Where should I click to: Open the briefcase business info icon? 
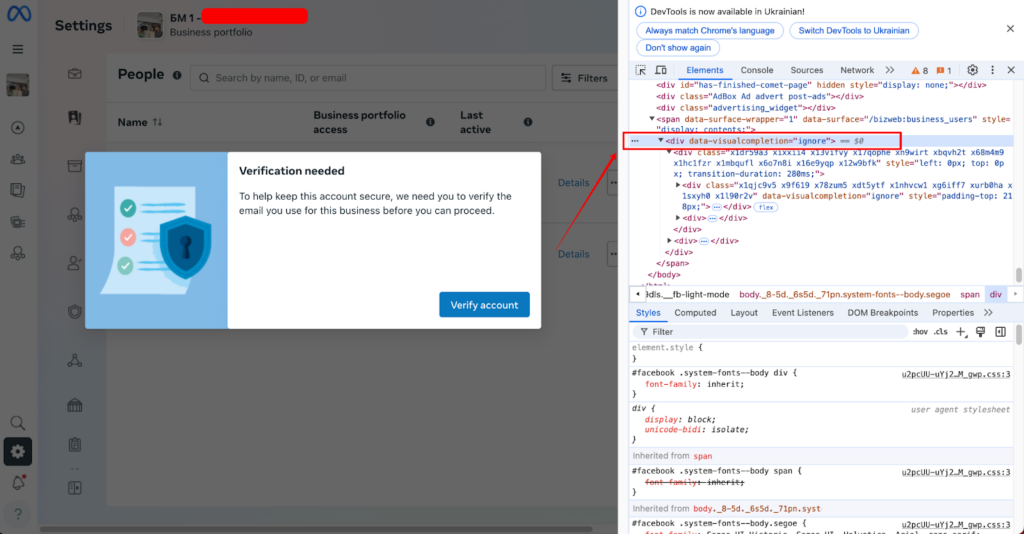(x=75, y=74)
